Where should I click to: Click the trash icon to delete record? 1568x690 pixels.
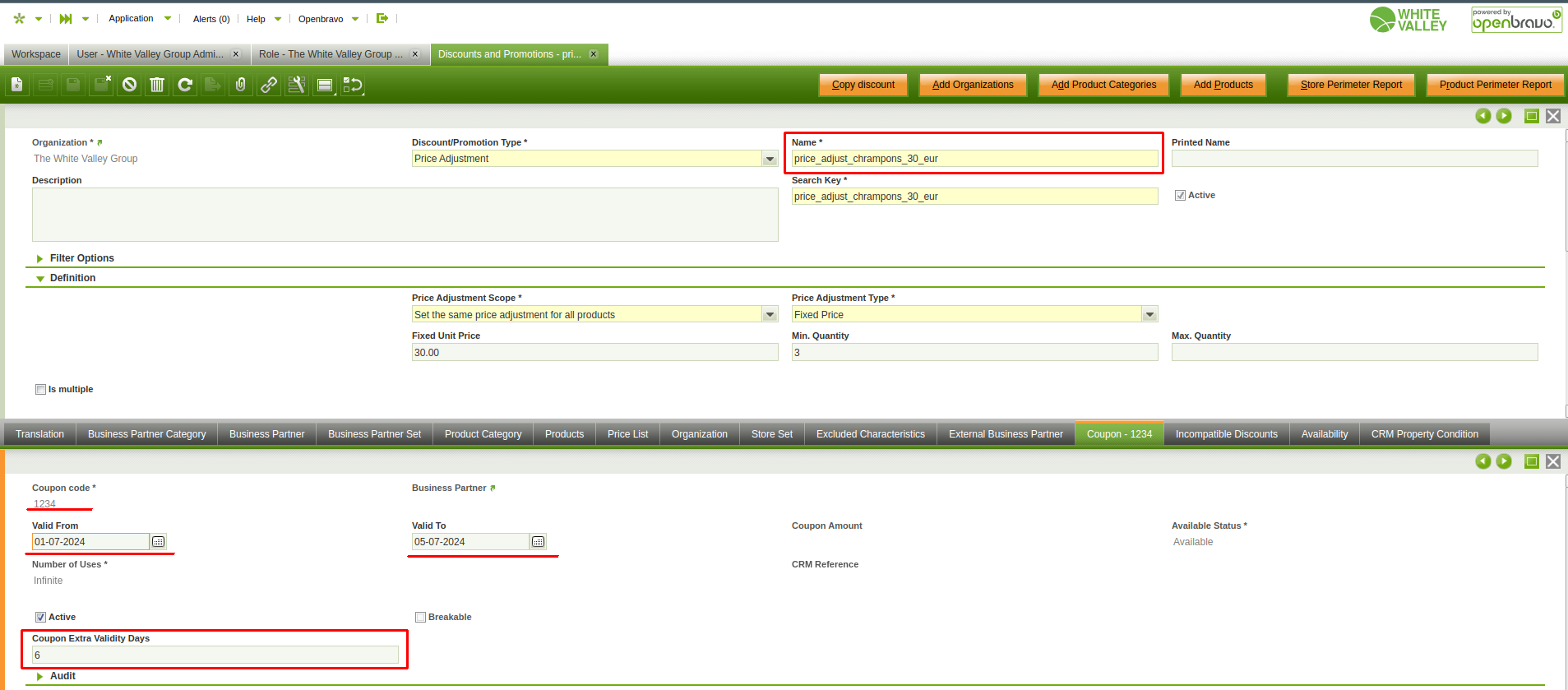[157, 85]
